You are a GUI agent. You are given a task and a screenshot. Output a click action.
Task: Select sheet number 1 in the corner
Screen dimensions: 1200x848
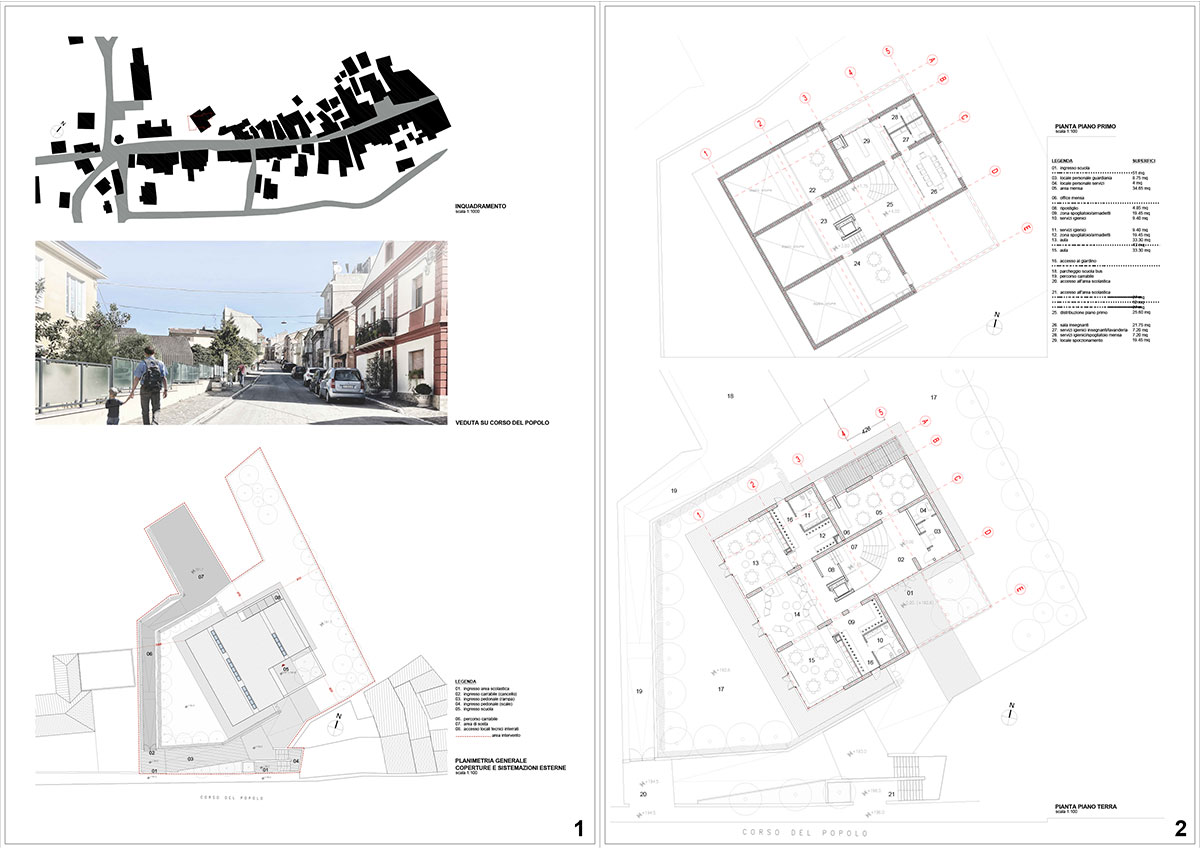[577, 827]
